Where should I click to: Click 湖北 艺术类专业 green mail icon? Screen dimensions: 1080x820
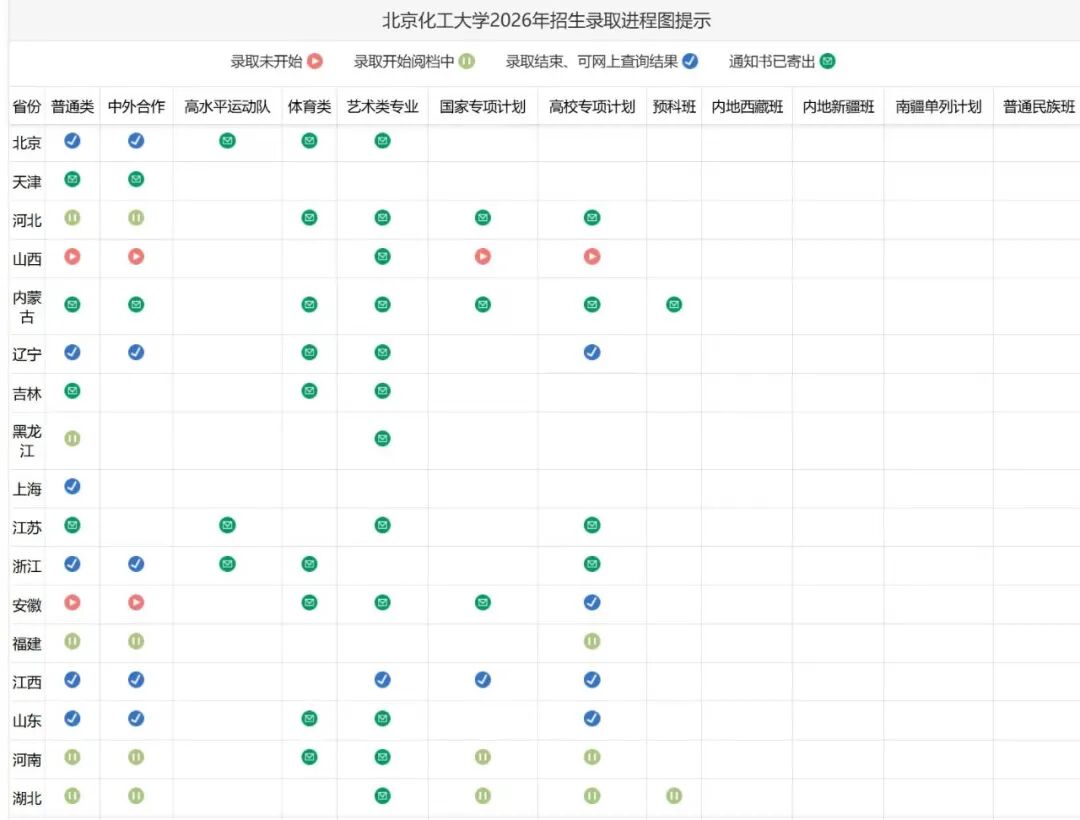click(x=382, y=796)
